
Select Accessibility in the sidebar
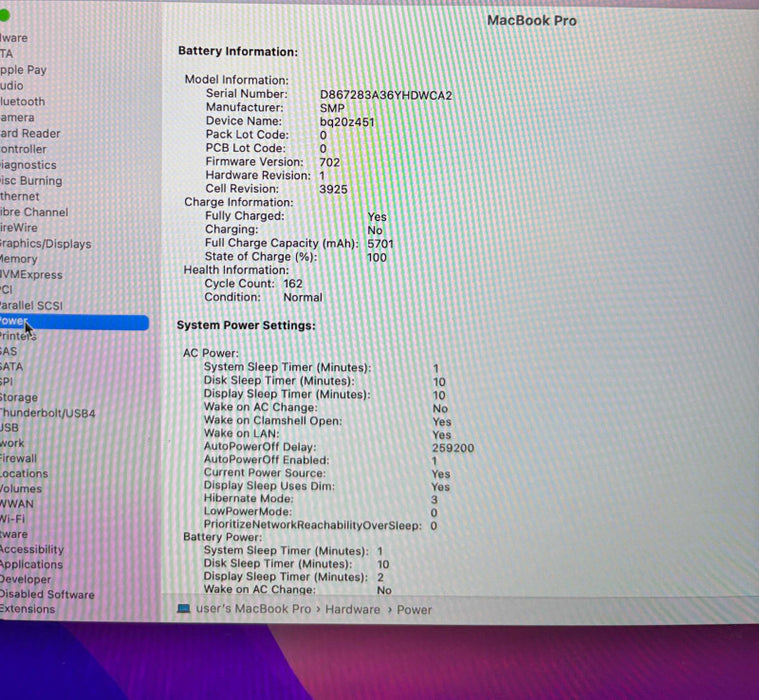[x=32, y=549]
